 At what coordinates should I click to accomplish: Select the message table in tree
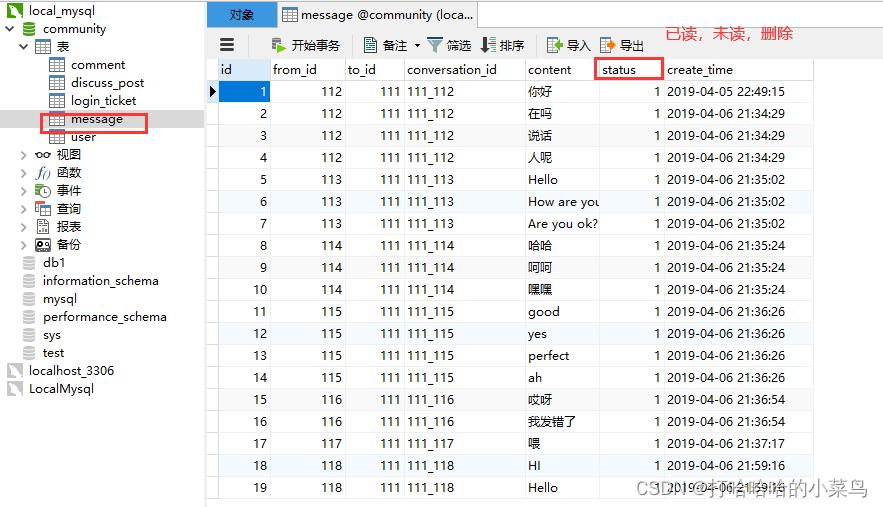[96, 119]
